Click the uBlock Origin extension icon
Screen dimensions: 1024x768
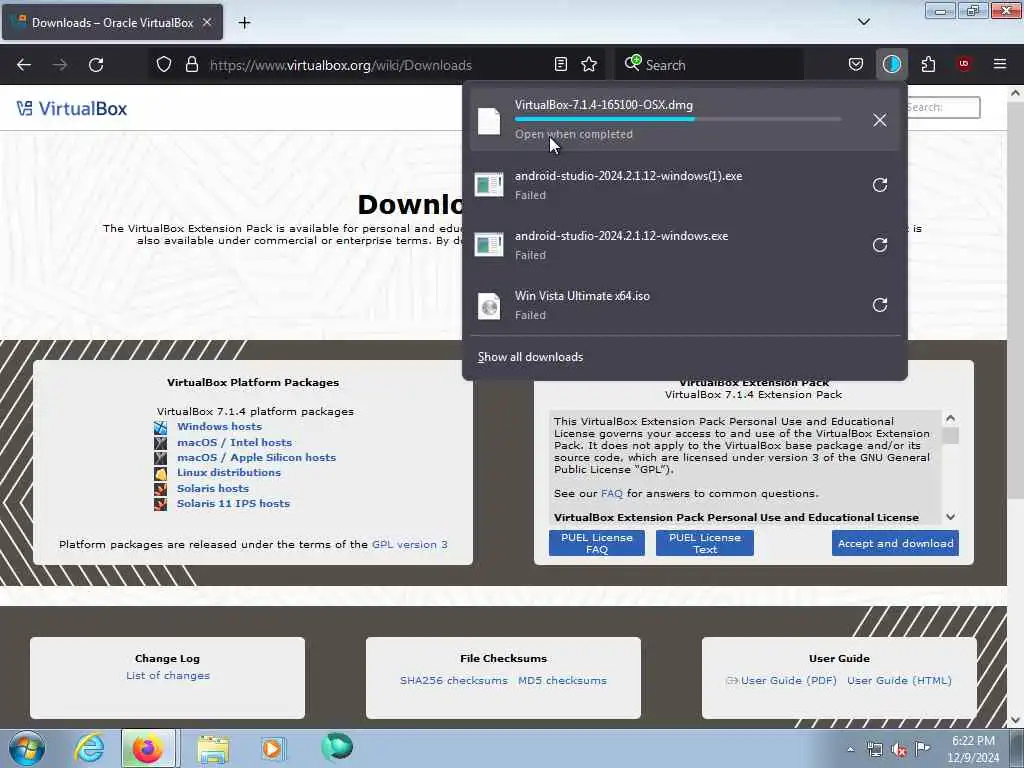pyautogui.click(x=964, y=64)
